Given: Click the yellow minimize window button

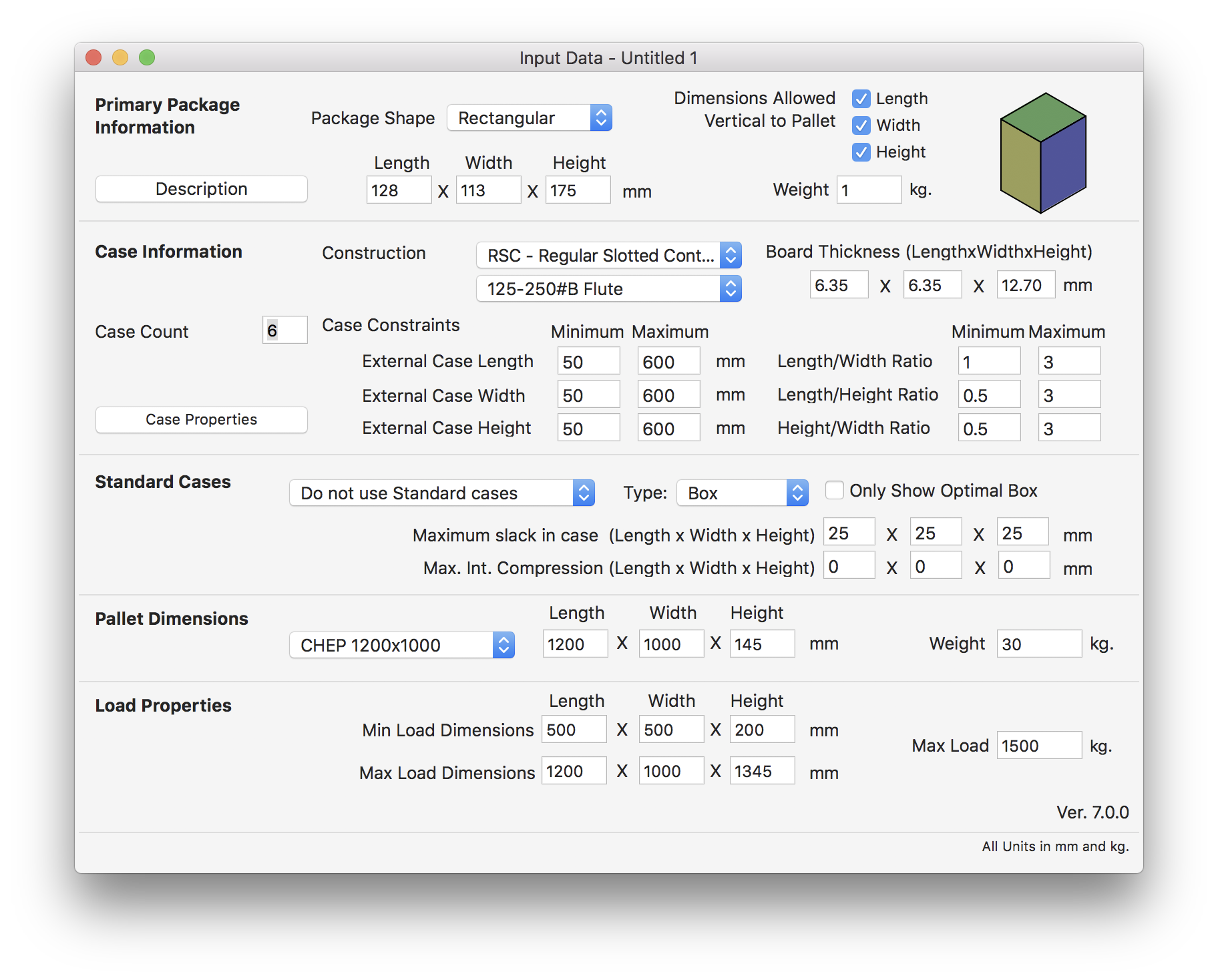Looking at the screenshot, I should point(120,58).
